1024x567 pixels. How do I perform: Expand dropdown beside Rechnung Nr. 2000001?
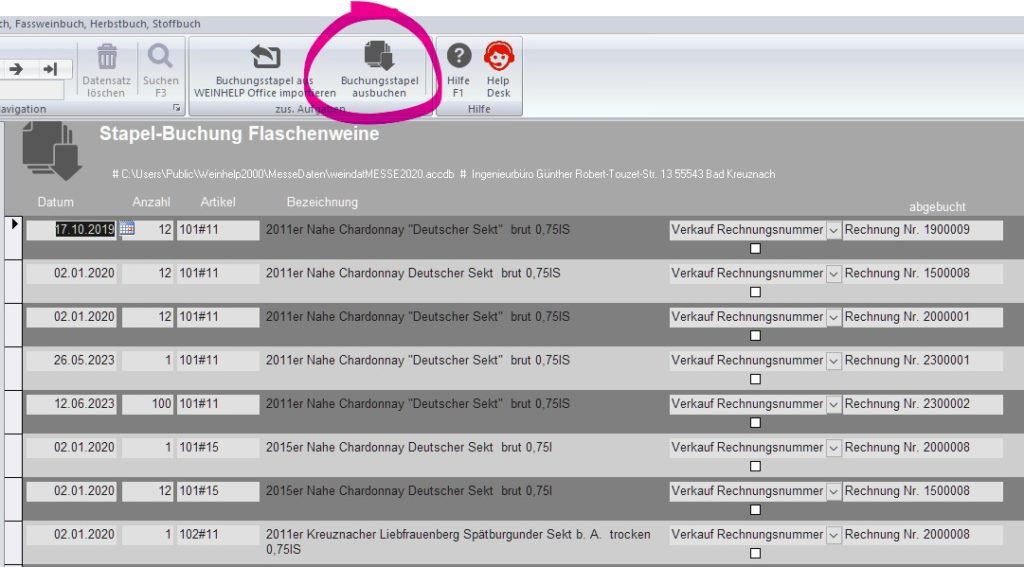tap(834, 317)
